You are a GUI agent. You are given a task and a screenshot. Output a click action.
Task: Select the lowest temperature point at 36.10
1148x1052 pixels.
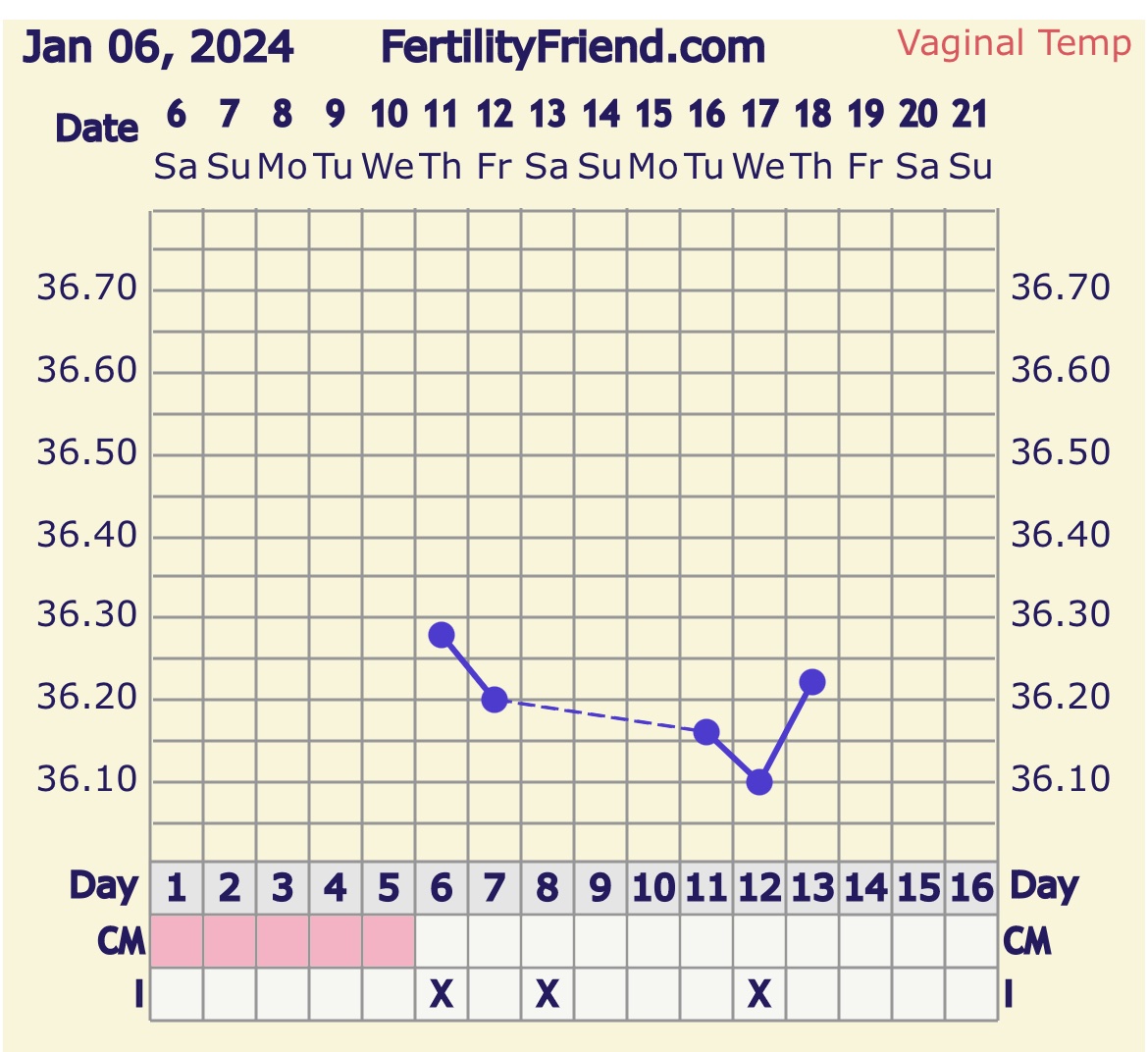tap(759, 782)
